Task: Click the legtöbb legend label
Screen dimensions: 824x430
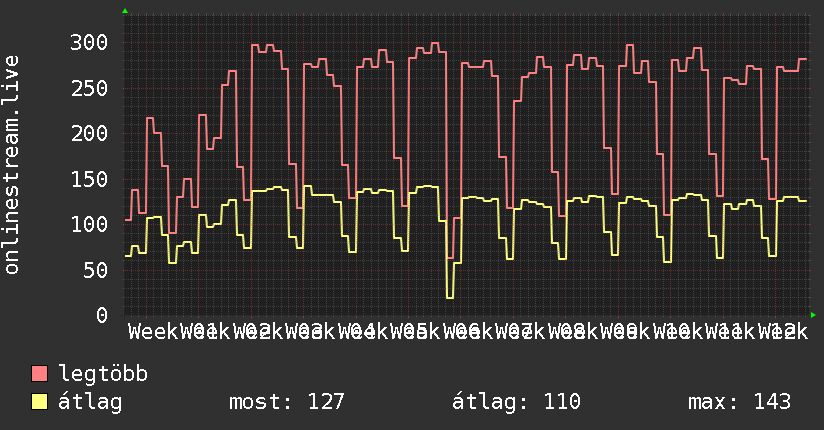Action: coord(103,373)
